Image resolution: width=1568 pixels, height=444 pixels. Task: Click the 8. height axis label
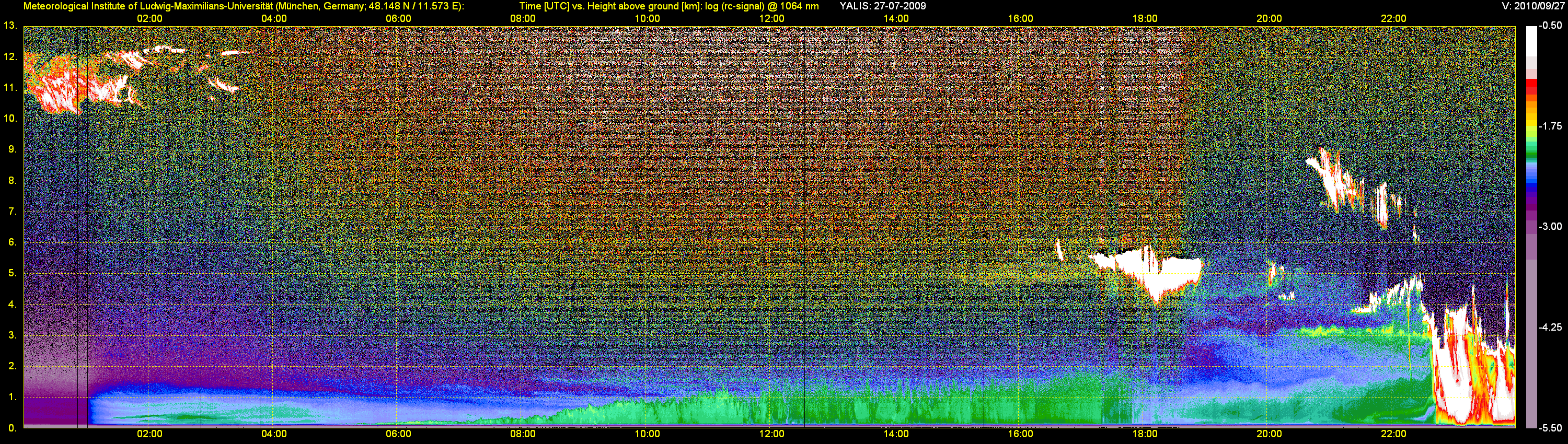[x=12, y=181]
